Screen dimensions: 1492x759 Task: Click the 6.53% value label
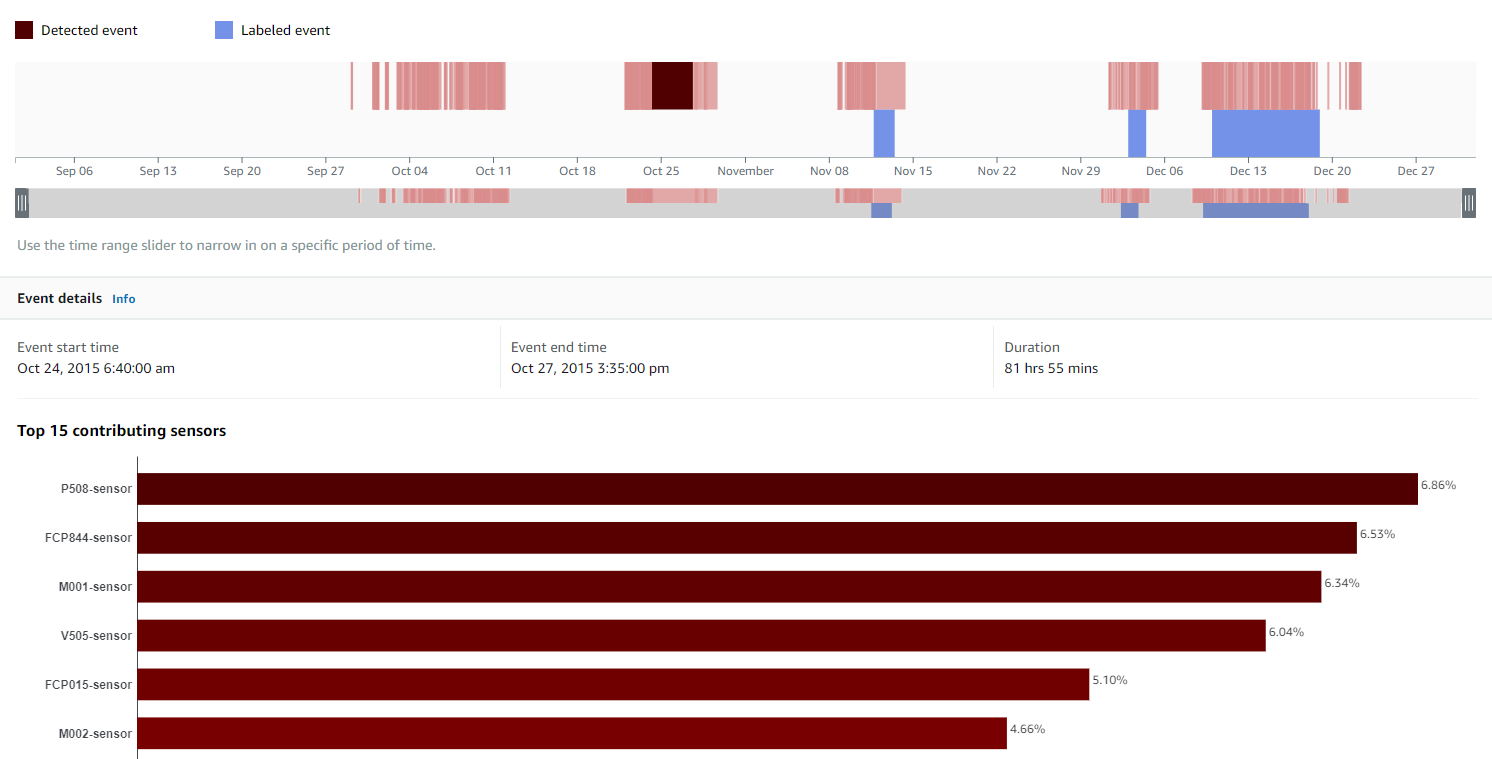point(1377,534)
